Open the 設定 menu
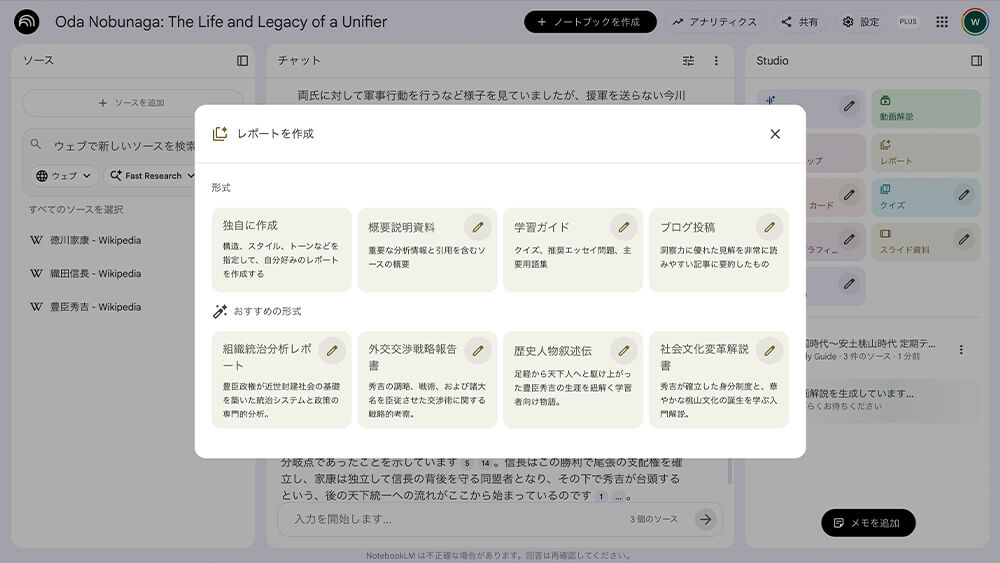 [860, 22]
